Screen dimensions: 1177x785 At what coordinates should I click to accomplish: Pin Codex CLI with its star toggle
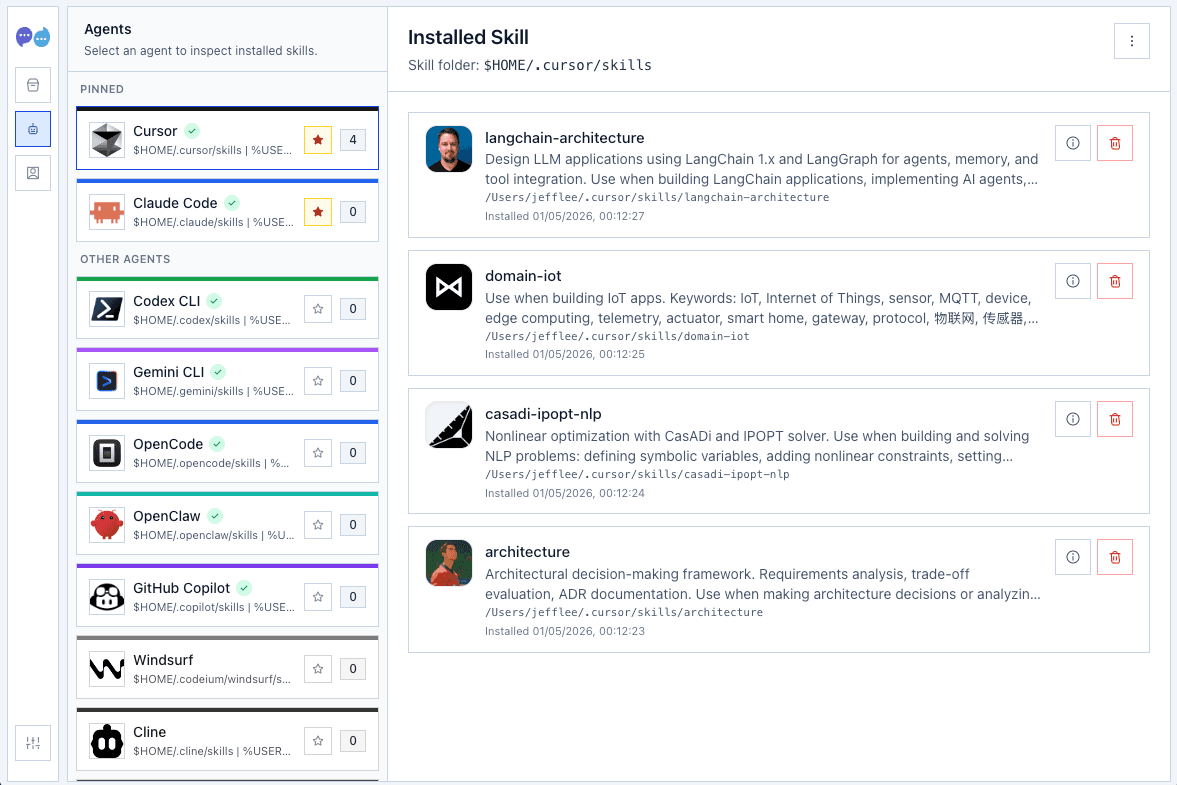pos(318,309)
